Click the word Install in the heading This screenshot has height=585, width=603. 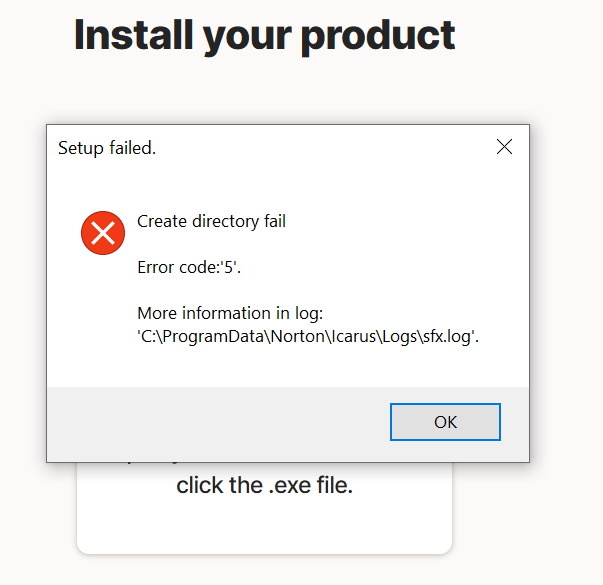pyautogui.click(x=133, y=35)
